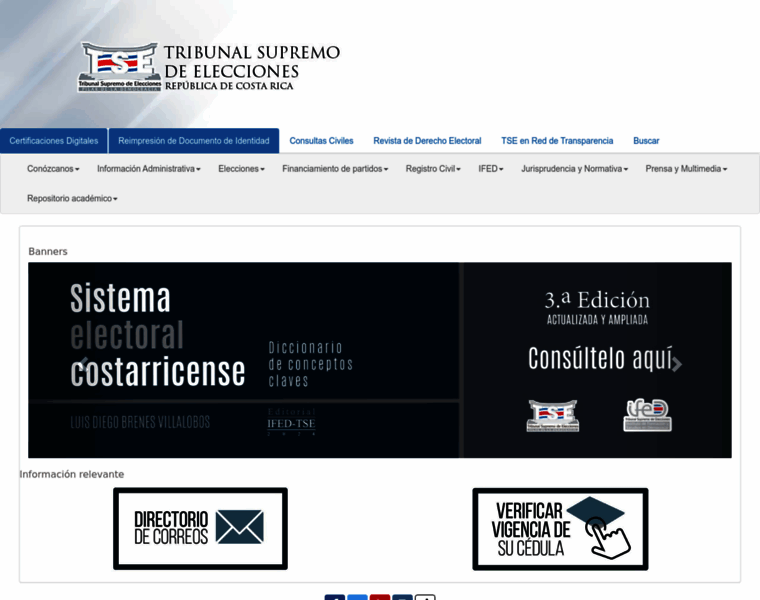
Task: Expand the Conózcanos dropdown menu
Action: tap(53, 169)
